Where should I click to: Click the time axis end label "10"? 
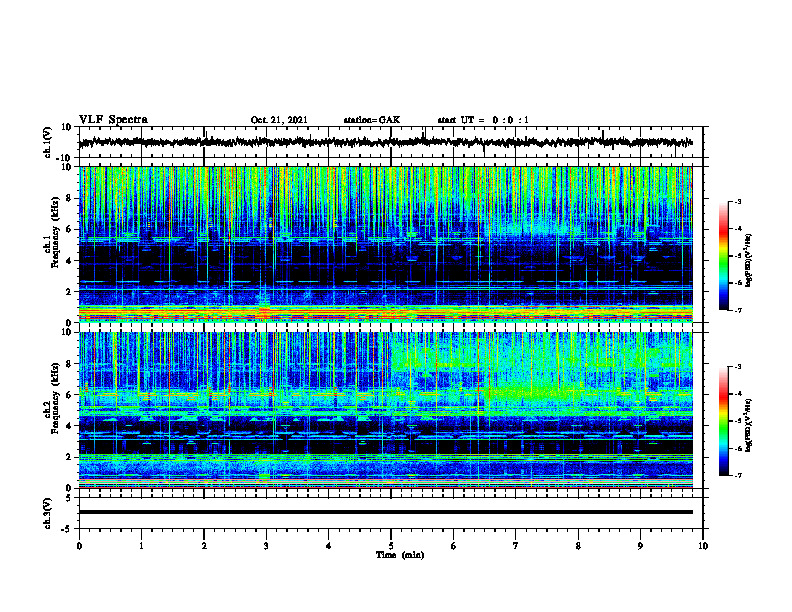pyautogui.click(x=703, y=546)
